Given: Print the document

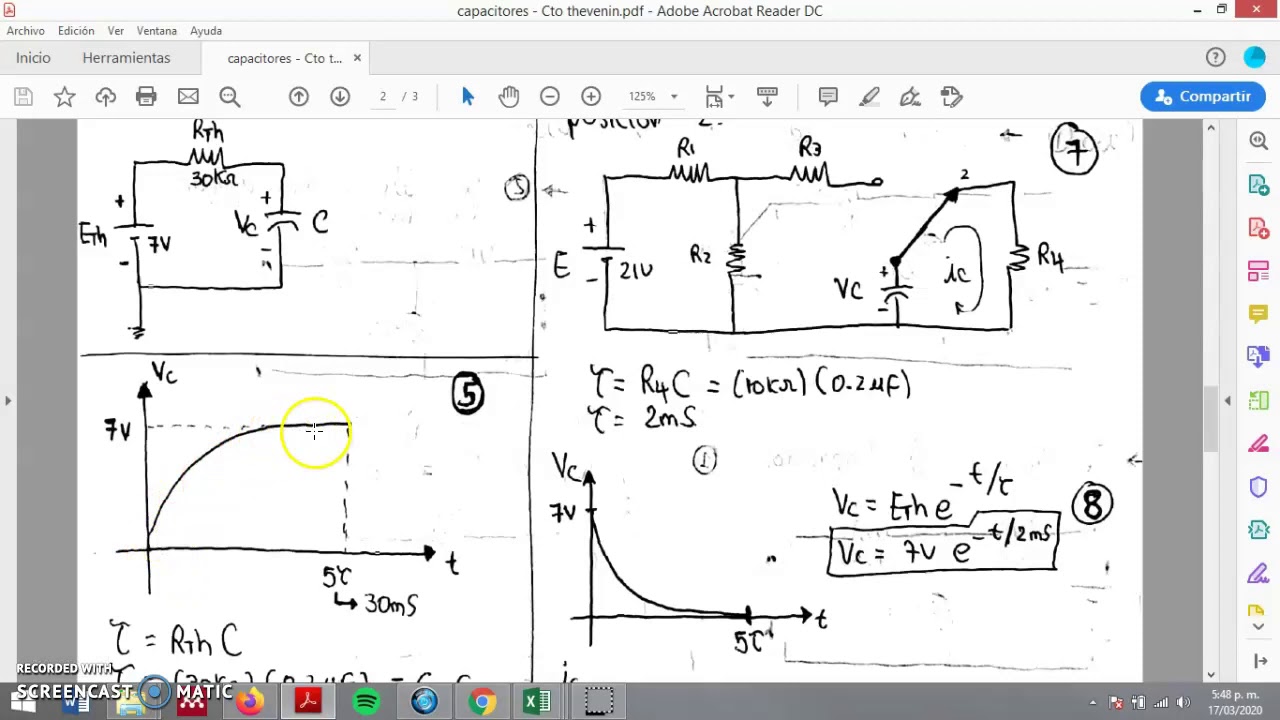Looking at the screenshot, I should [146, 96].
